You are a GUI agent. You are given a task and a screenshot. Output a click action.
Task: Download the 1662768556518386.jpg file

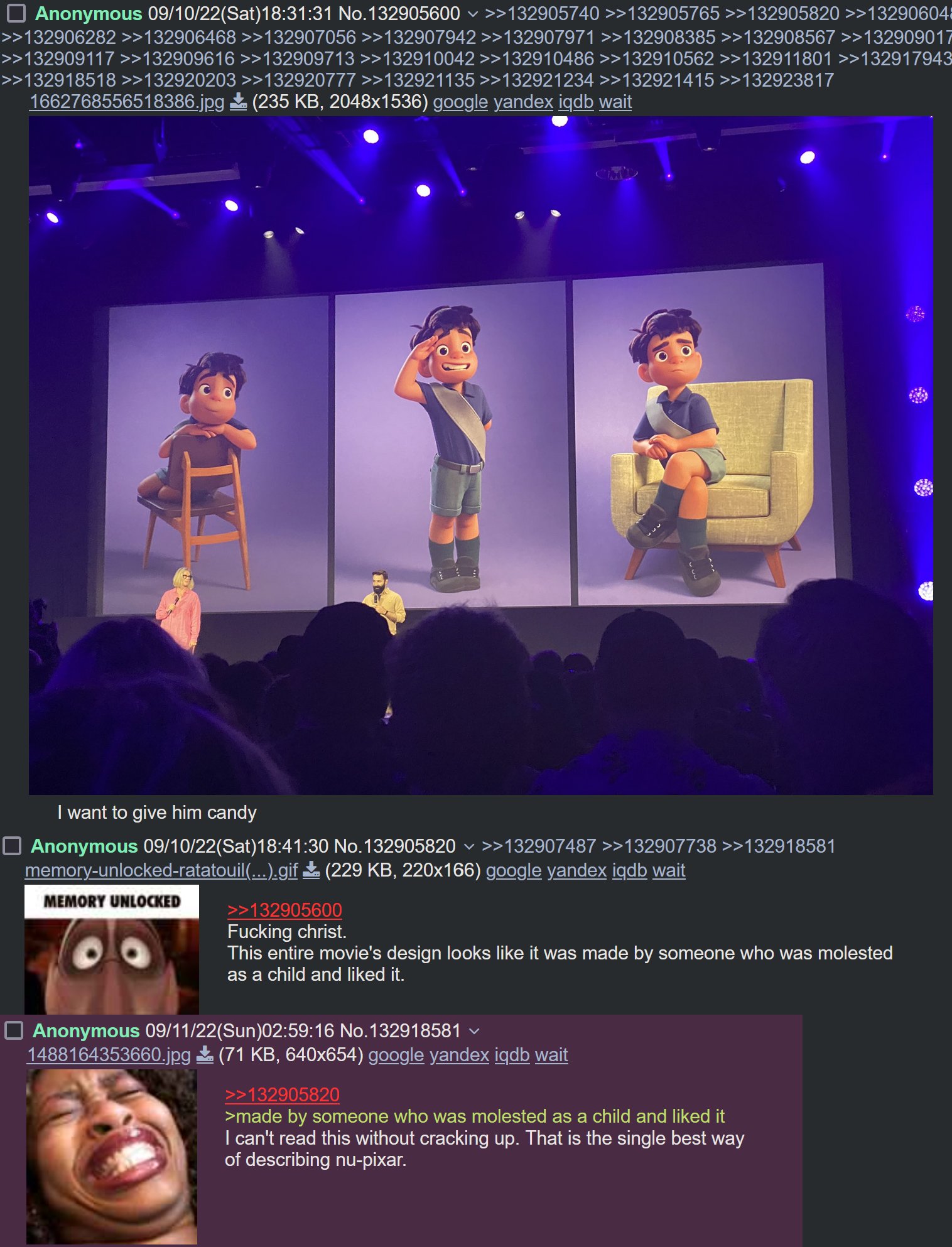click(238, 101)
